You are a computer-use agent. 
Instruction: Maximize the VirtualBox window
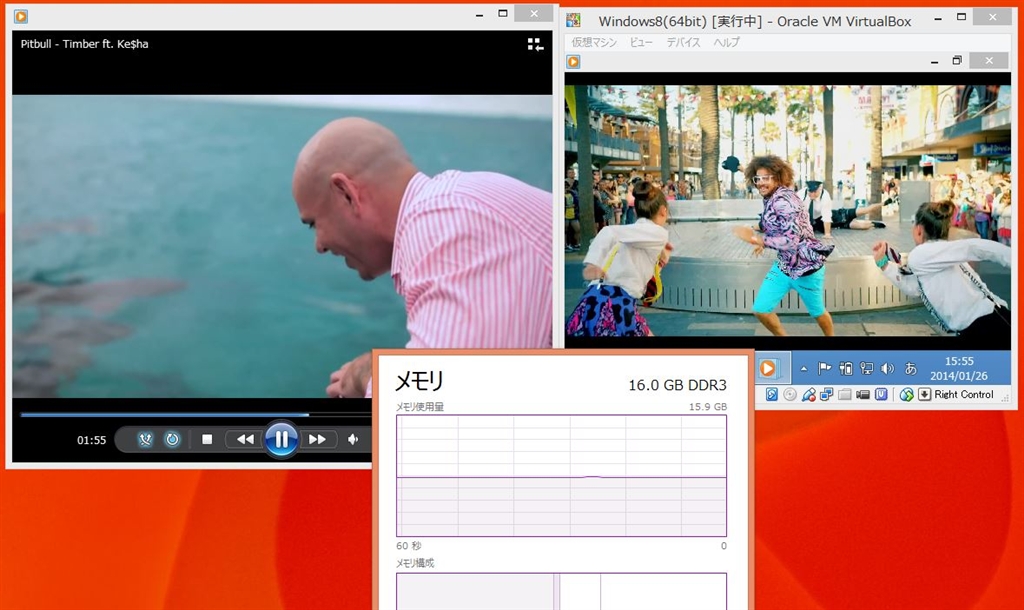961,18
